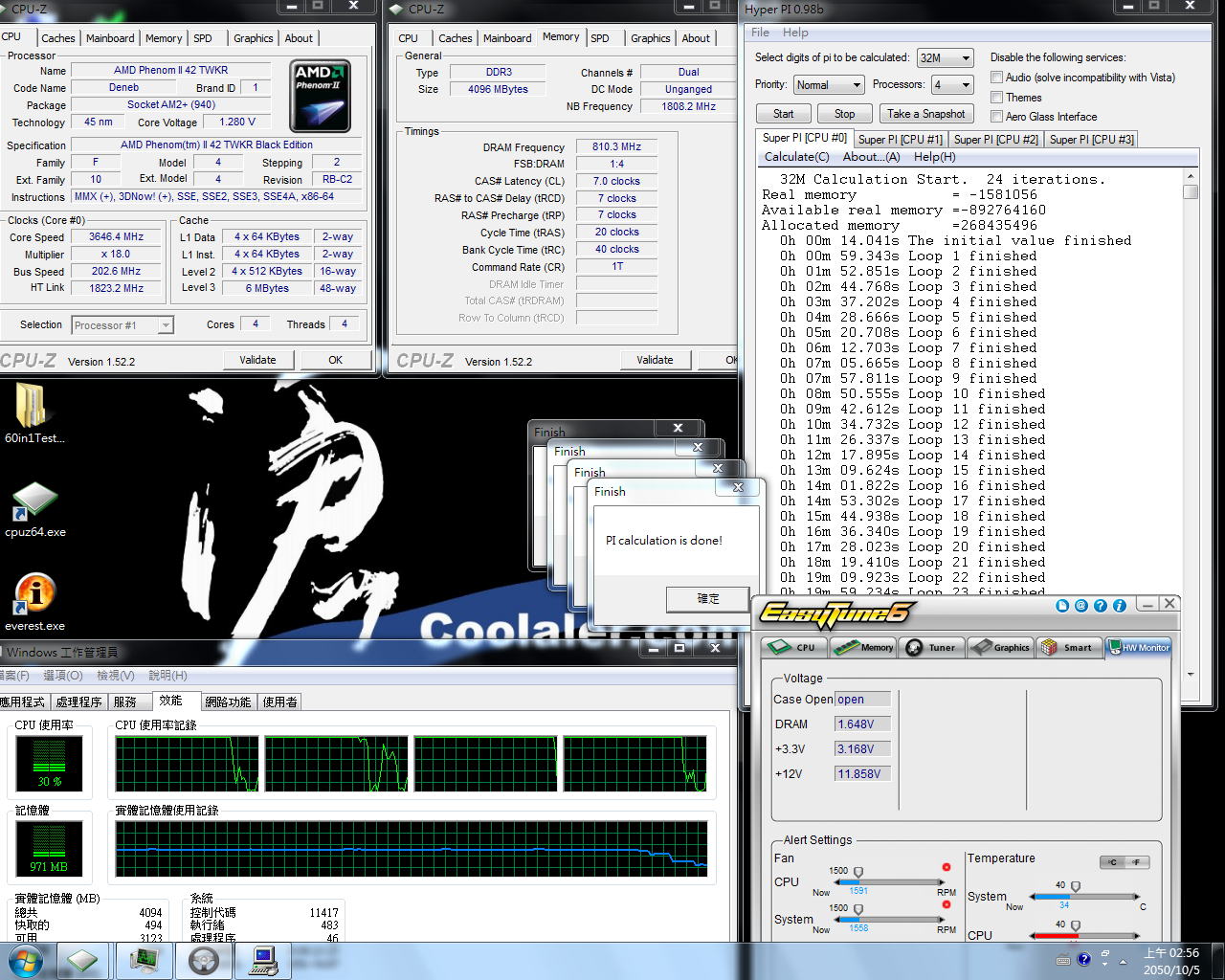The height and width of the screenshot is (980, 1225).
Task: Check the Themes checkbox in Hyper PI
Action: (996, 98)
